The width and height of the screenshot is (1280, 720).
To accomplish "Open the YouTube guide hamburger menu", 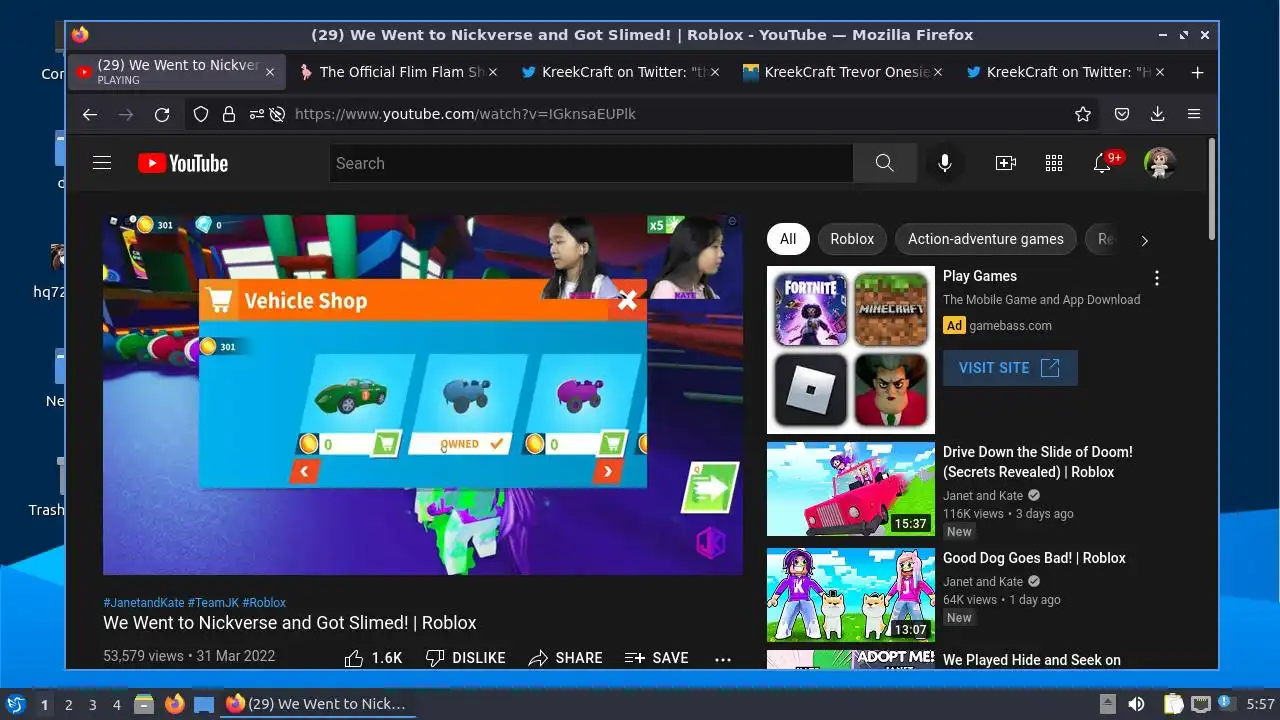I will pos(102,163).
